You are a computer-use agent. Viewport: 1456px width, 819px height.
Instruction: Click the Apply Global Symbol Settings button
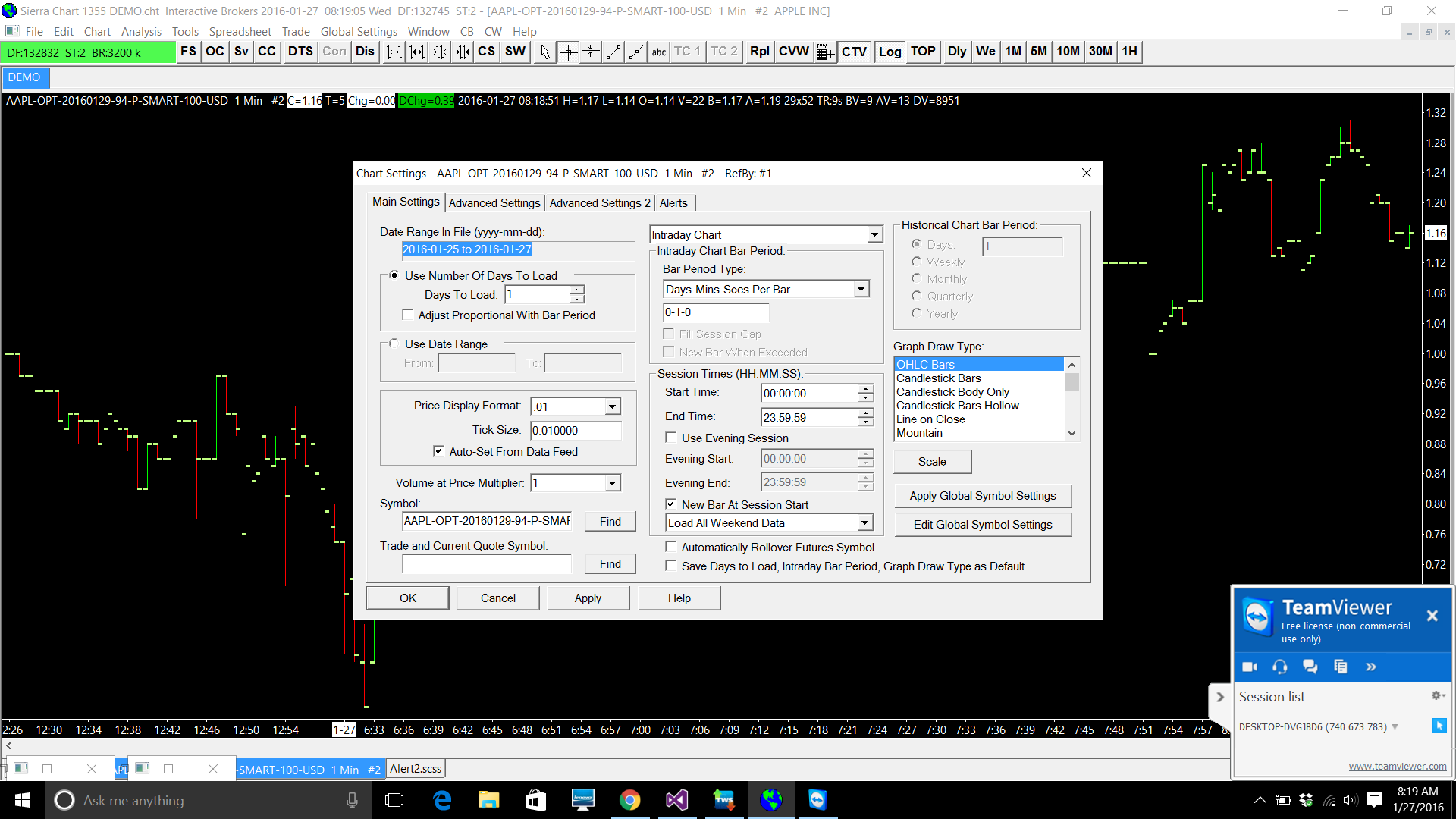pyautogui.click(x=982, y=495)
